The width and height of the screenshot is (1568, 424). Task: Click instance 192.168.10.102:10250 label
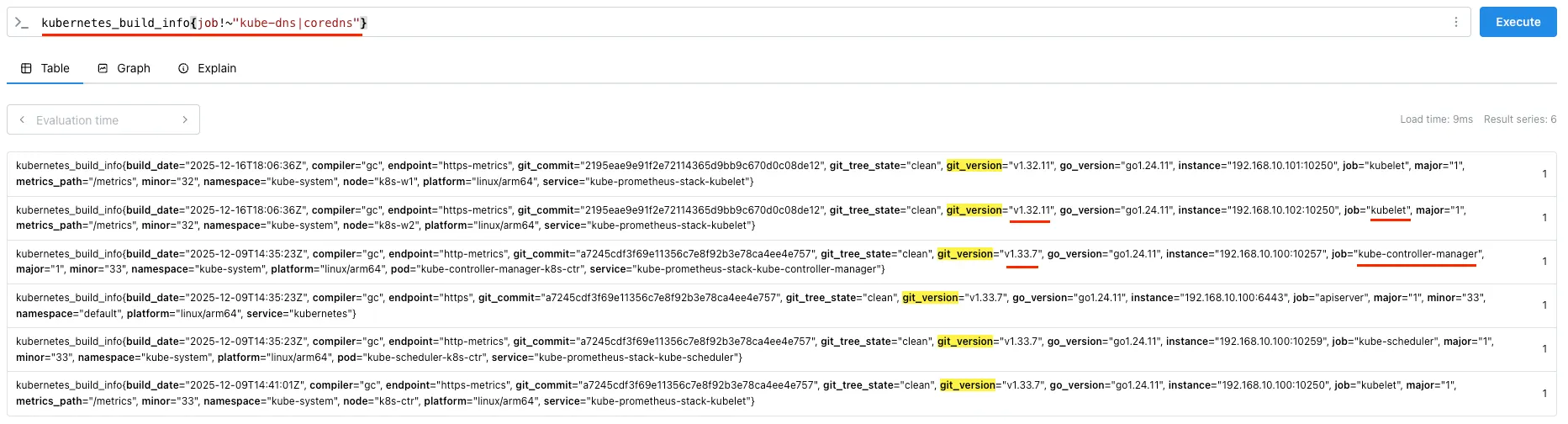[1259, 210]
